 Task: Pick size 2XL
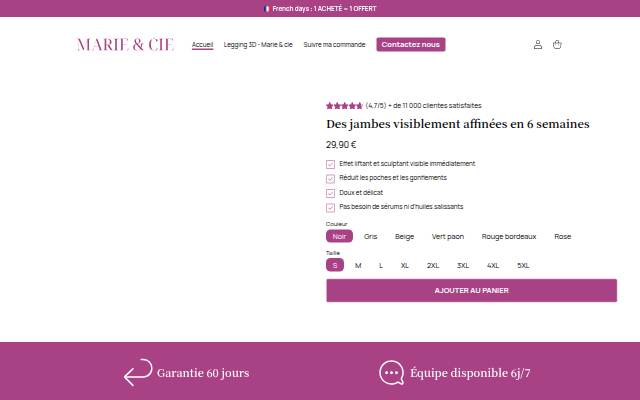[x=433, y=265]
